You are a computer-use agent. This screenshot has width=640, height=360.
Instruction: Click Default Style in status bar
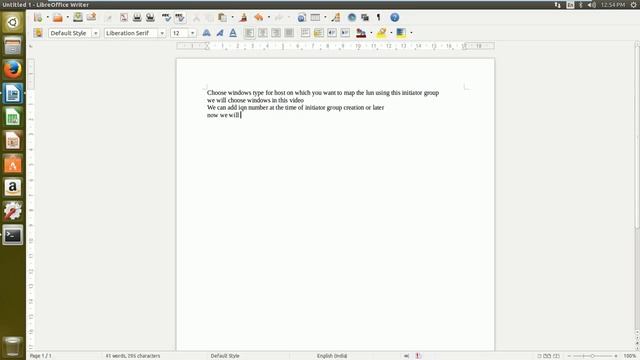pyautogui.click(x=225, y=356)
